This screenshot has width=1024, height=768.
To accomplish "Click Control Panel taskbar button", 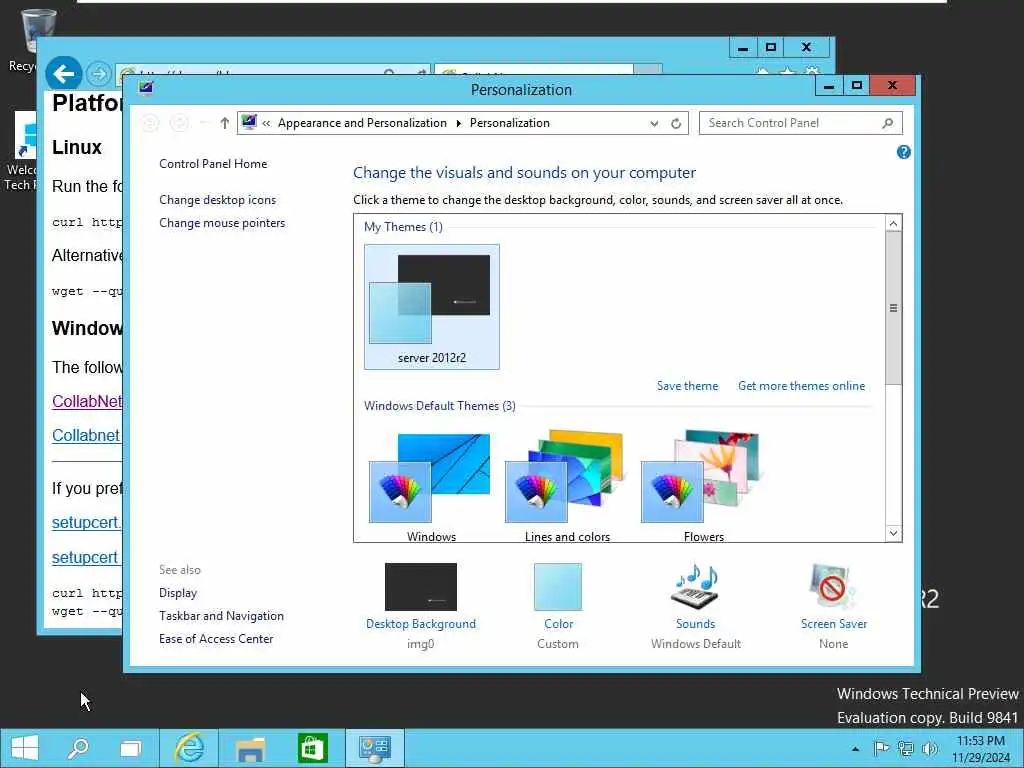I will tap(374, 748).
